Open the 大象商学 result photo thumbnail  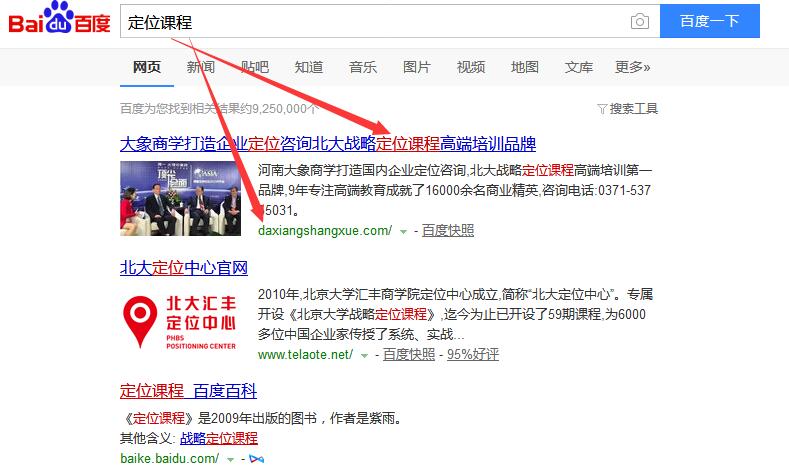coord(182,199)
